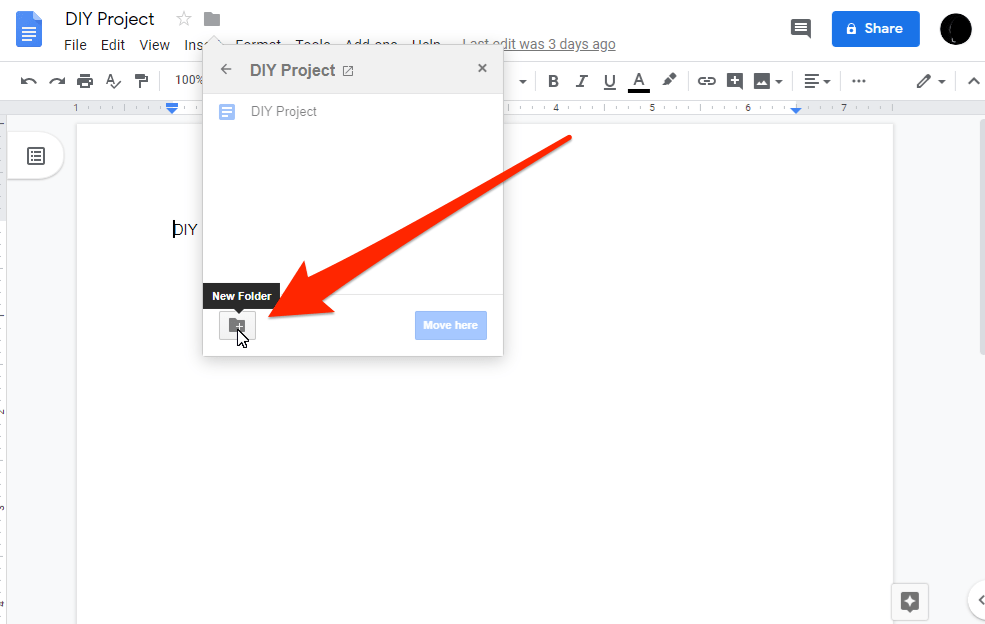Open the Insert image dropdown arrow
The width and height of the screenshot is (985, 624).
point(779,82)
